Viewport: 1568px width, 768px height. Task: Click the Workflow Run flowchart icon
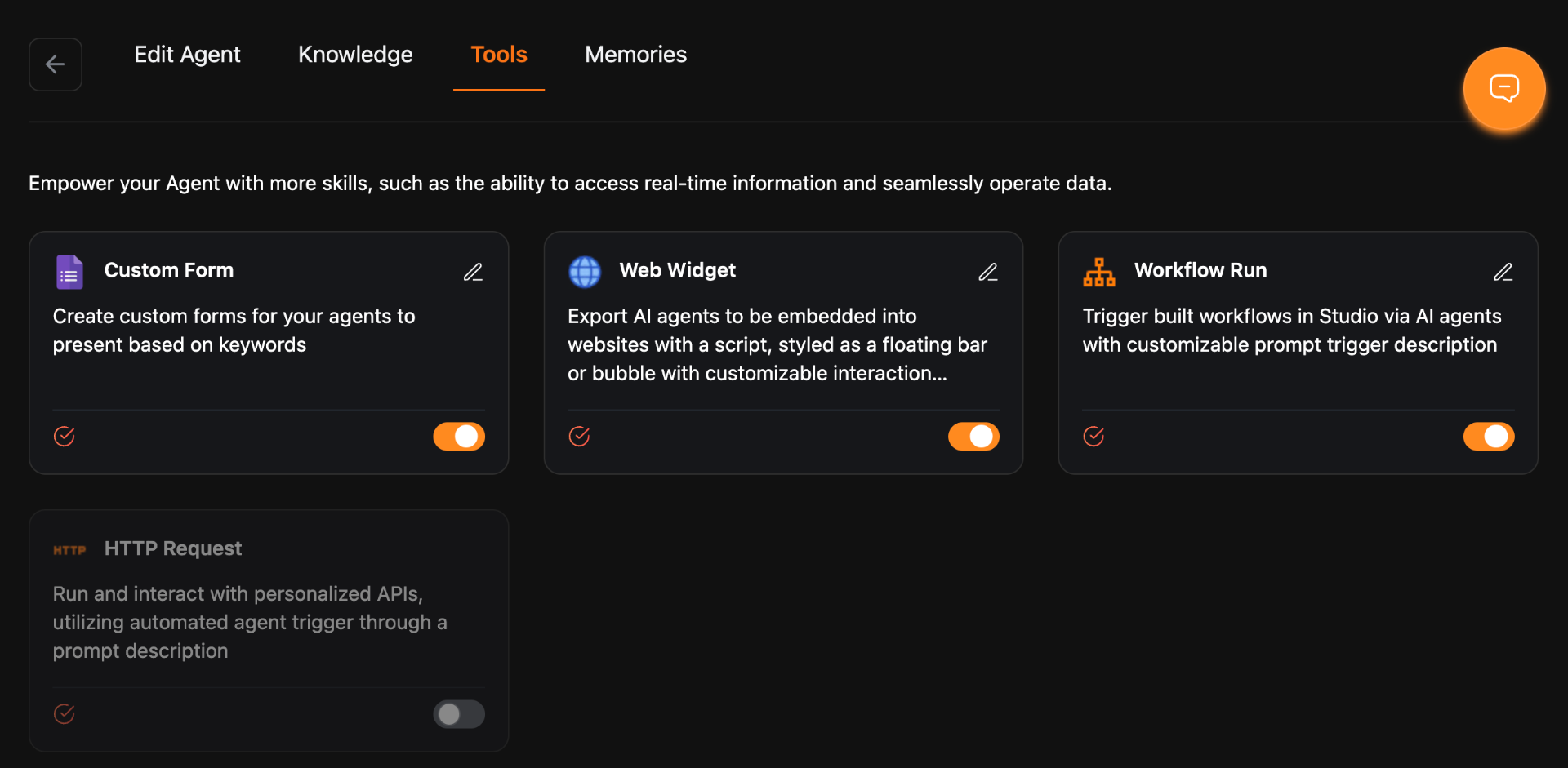1098,271
